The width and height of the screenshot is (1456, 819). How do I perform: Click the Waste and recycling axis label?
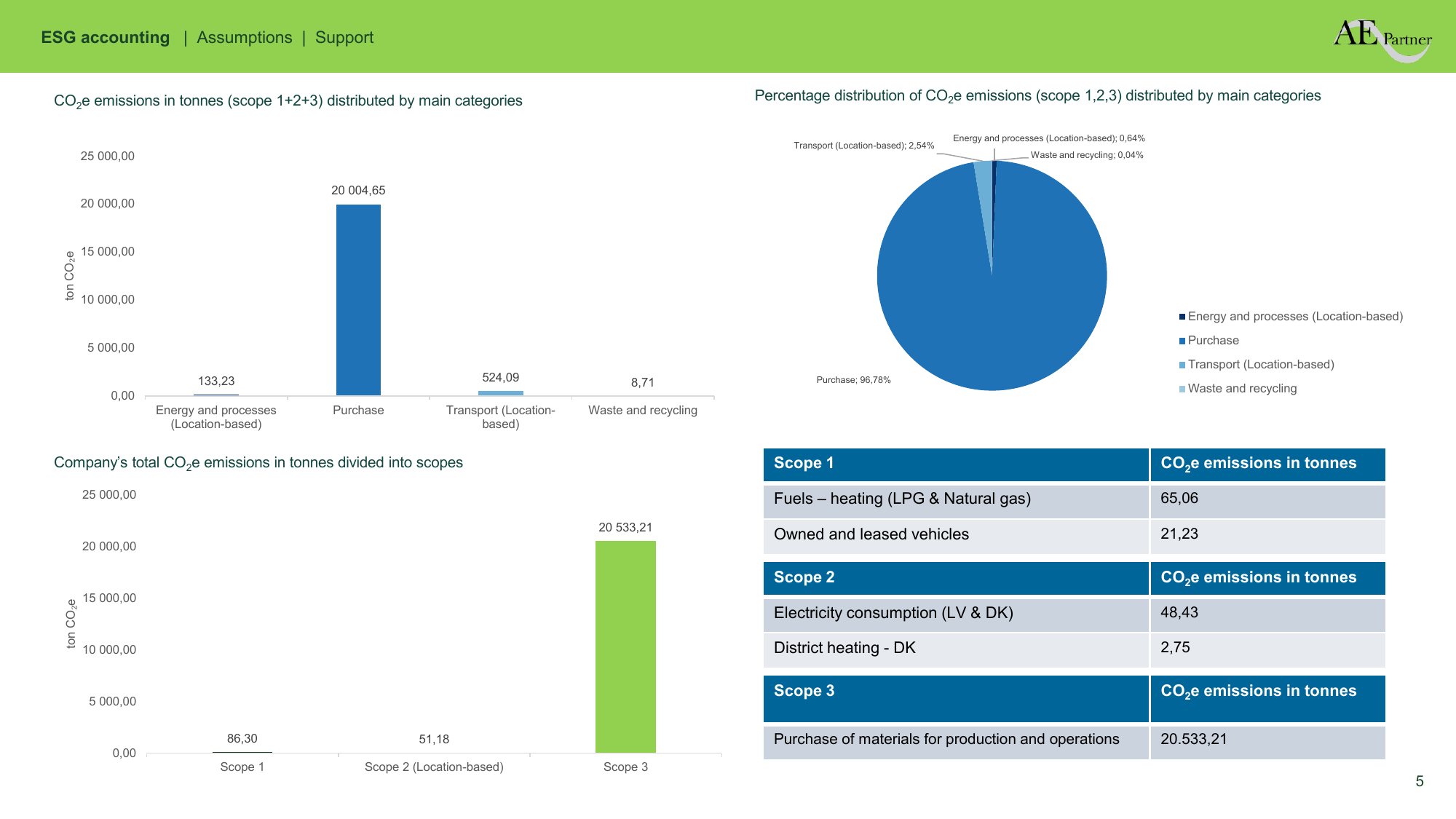pos(643,410)
